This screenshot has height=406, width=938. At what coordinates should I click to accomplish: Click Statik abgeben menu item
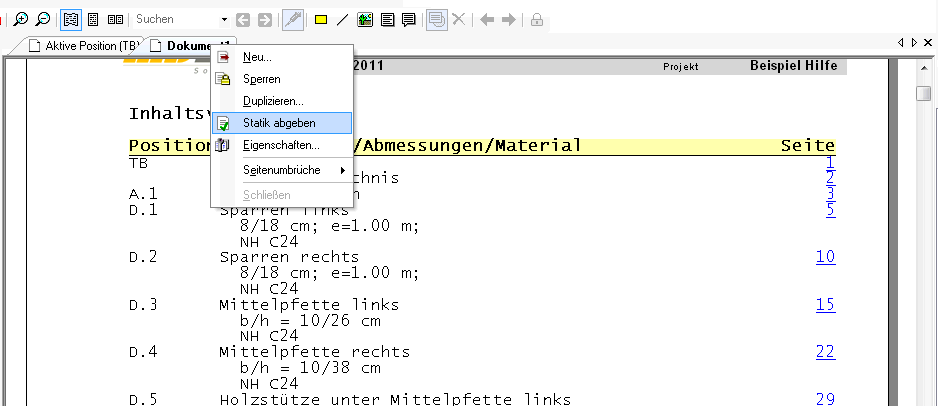pos(281,123)
